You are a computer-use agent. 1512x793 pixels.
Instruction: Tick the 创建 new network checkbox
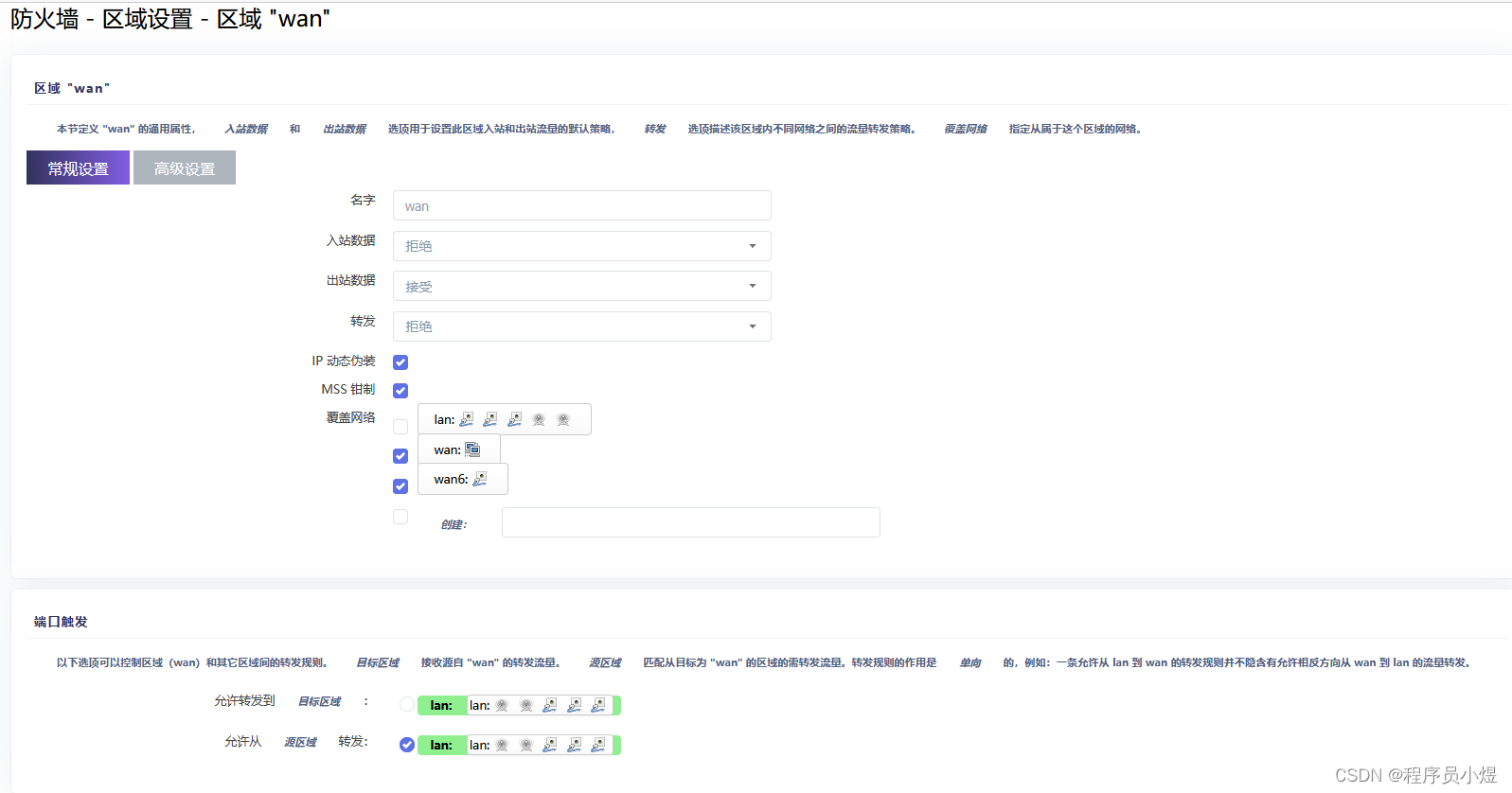tap(400, 517)
